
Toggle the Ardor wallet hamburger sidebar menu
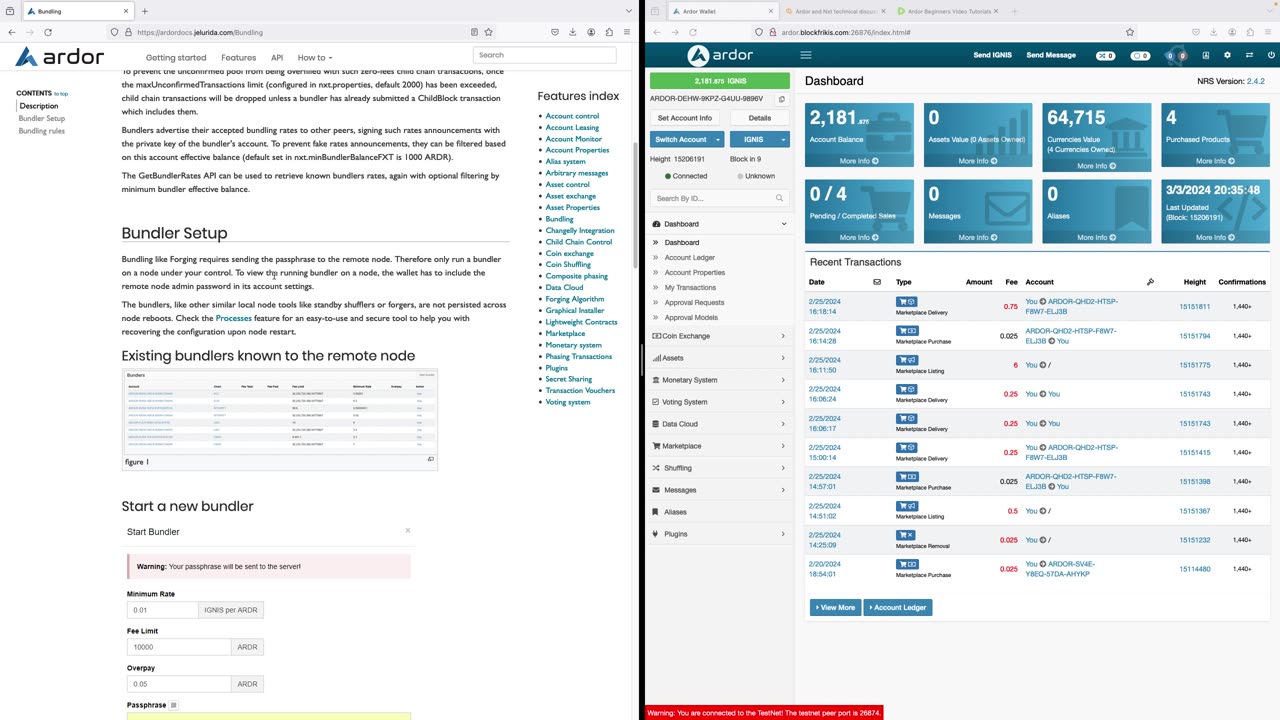806,55
